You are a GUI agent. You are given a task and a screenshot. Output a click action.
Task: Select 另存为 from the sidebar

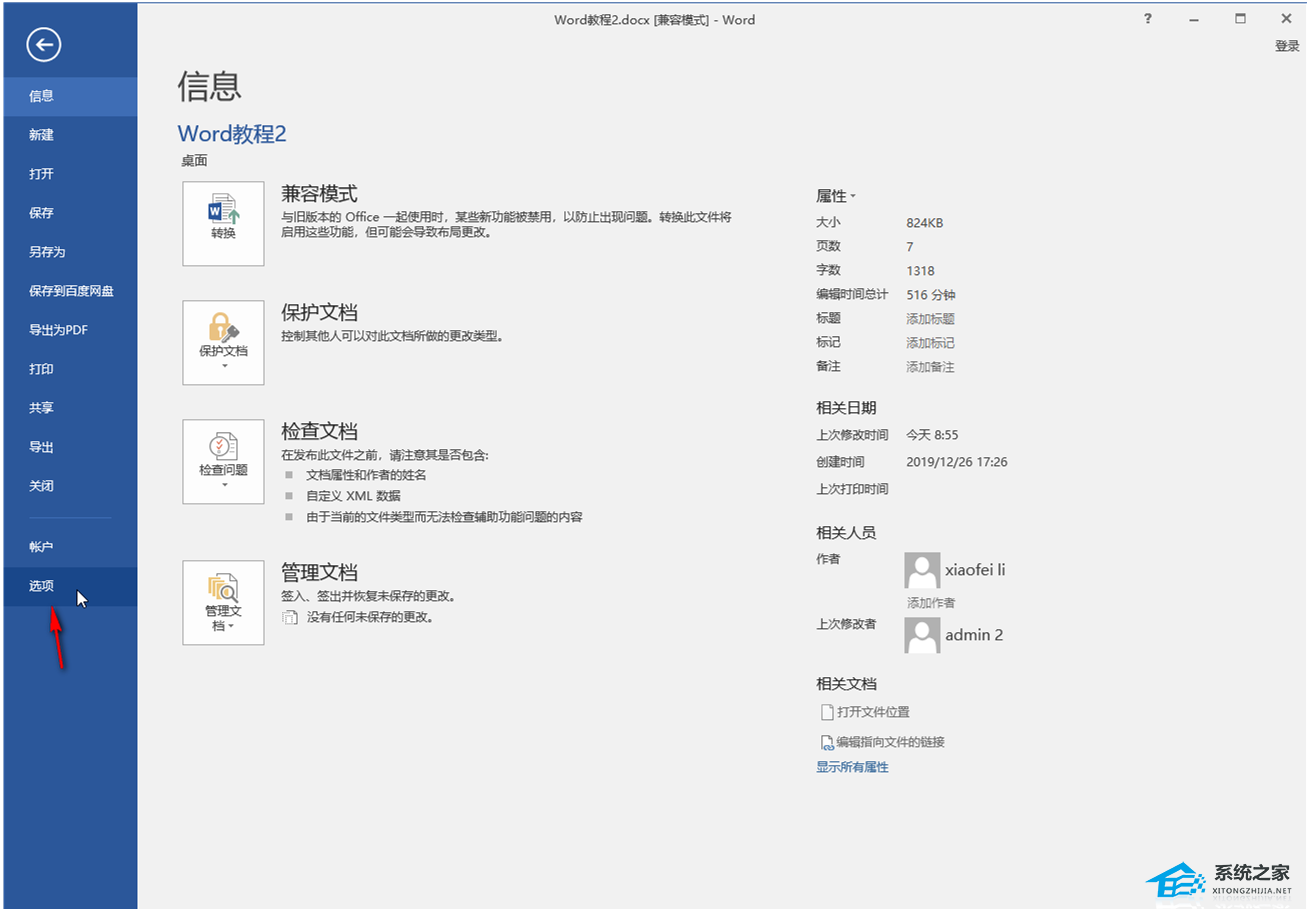[47, 252]
